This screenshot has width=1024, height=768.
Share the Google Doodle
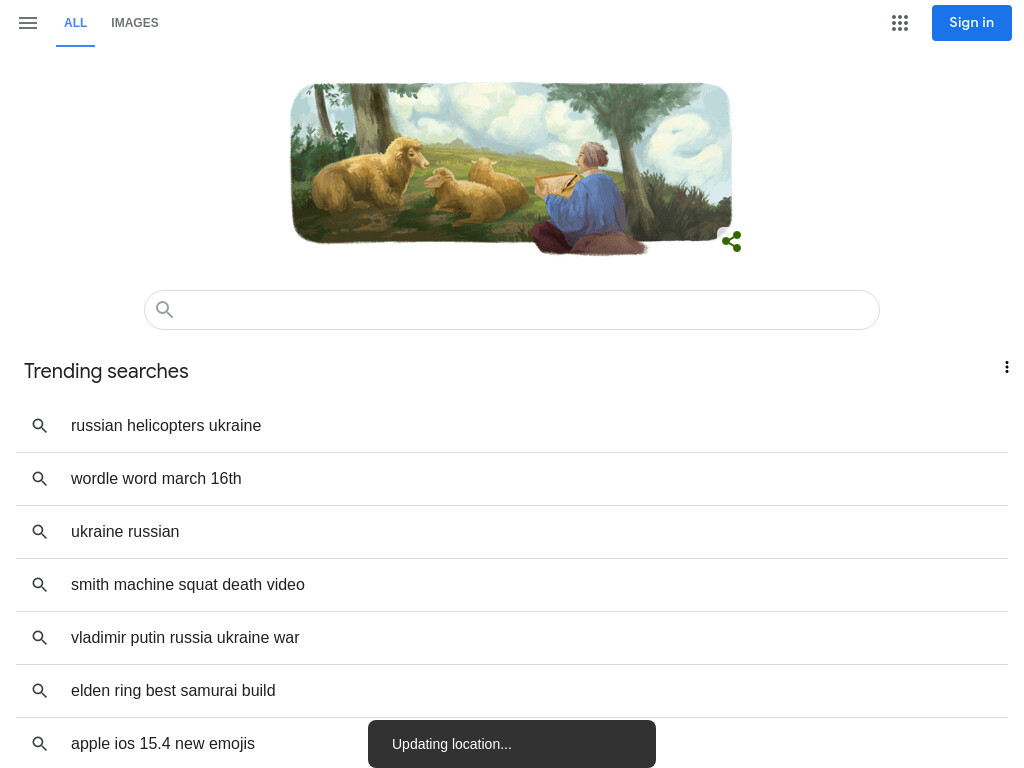pyautogui.click(x=731, y=241)
